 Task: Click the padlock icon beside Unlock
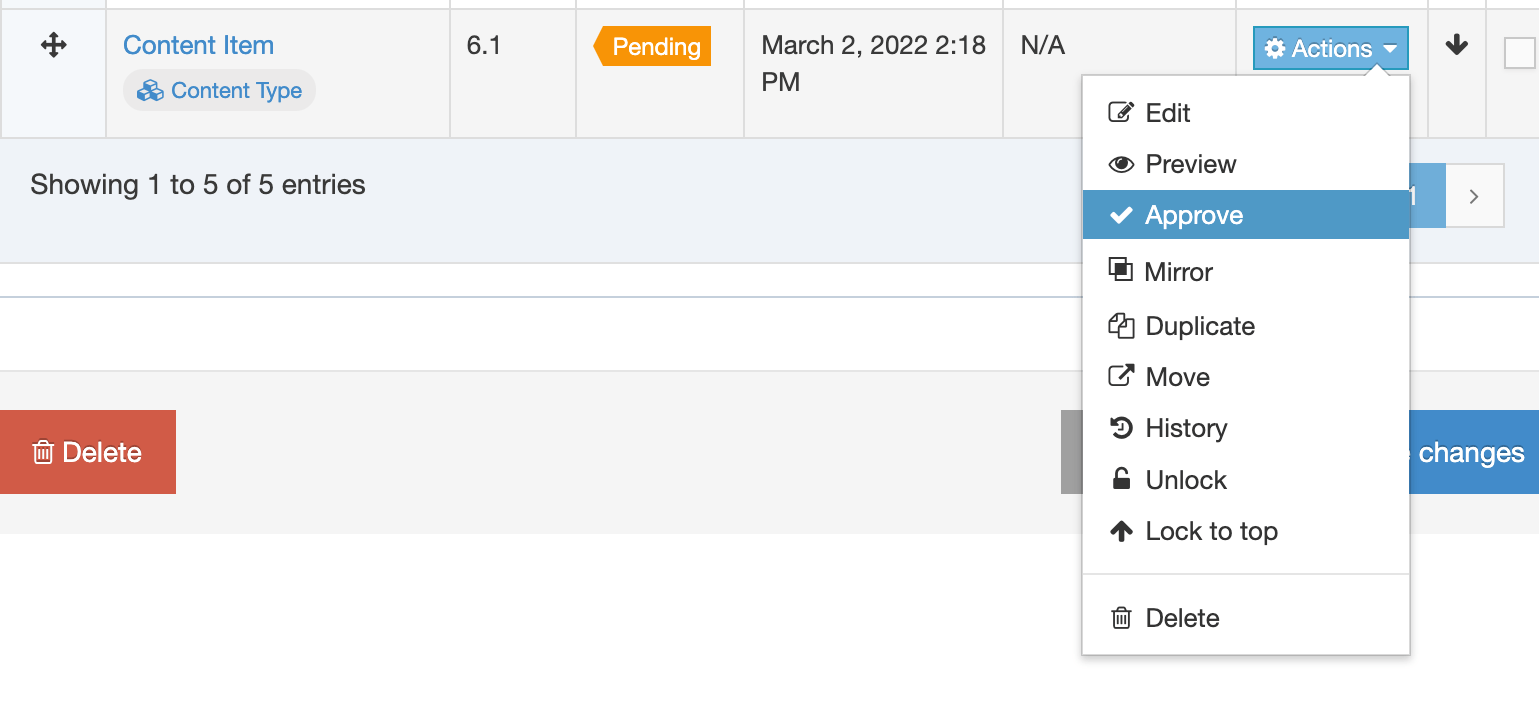coord(1122,479)
